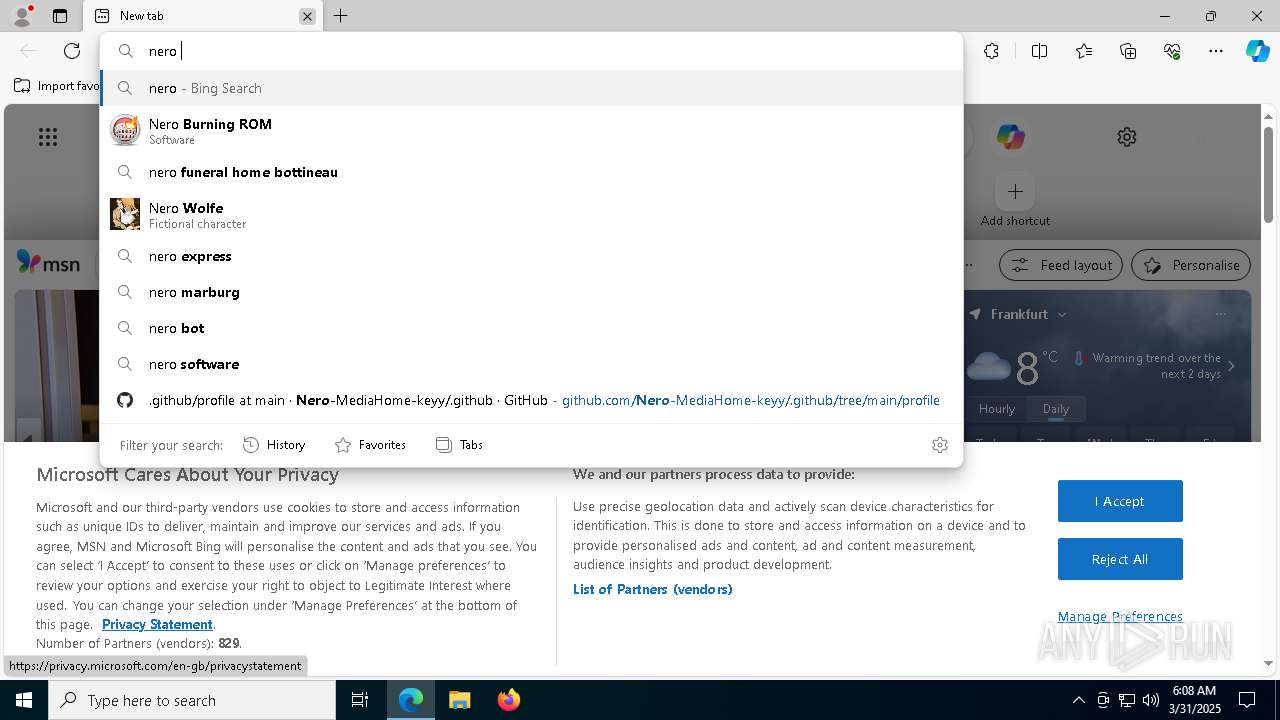Open the Collections icon
Viewport: 1280px width, 720px height.
[x=1128, y=51]
